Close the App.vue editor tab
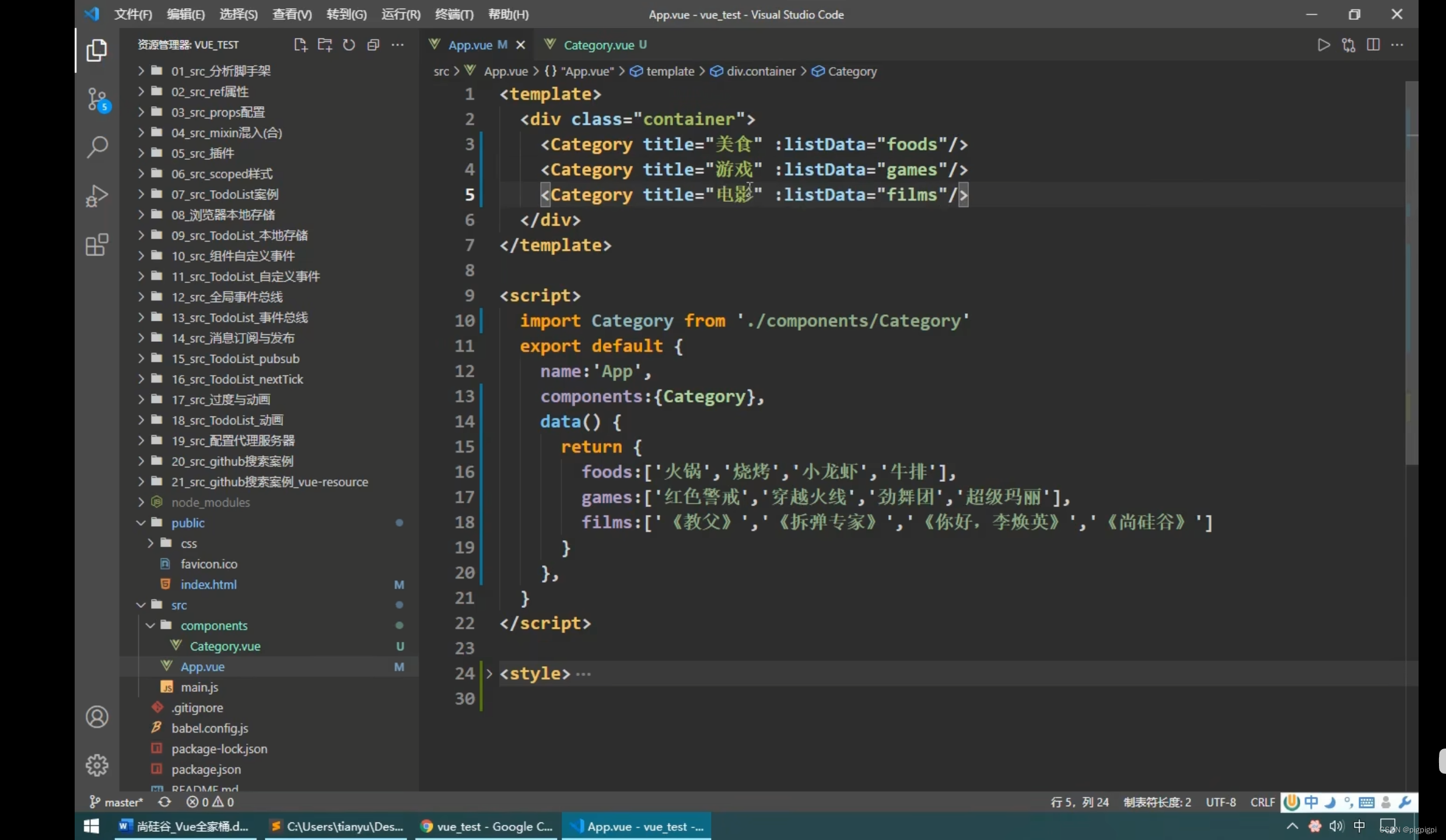This screenshot has width=1446, height=840. coord(521,45)
